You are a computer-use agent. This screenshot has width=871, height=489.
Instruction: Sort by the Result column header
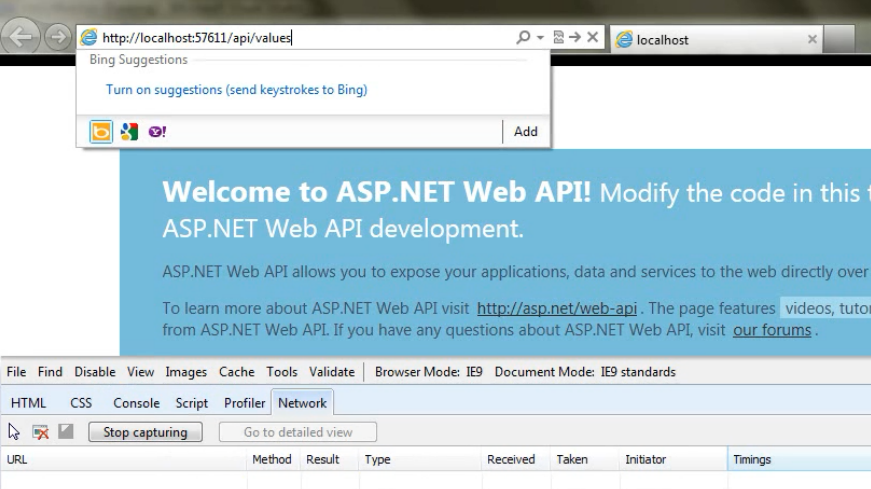[329, 460]
